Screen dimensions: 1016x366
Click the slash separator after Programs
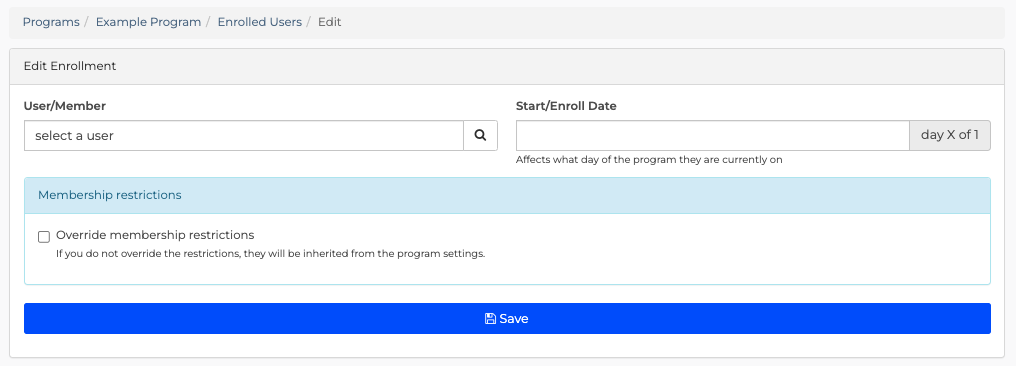pyautogui.click(x=87, y=22)
